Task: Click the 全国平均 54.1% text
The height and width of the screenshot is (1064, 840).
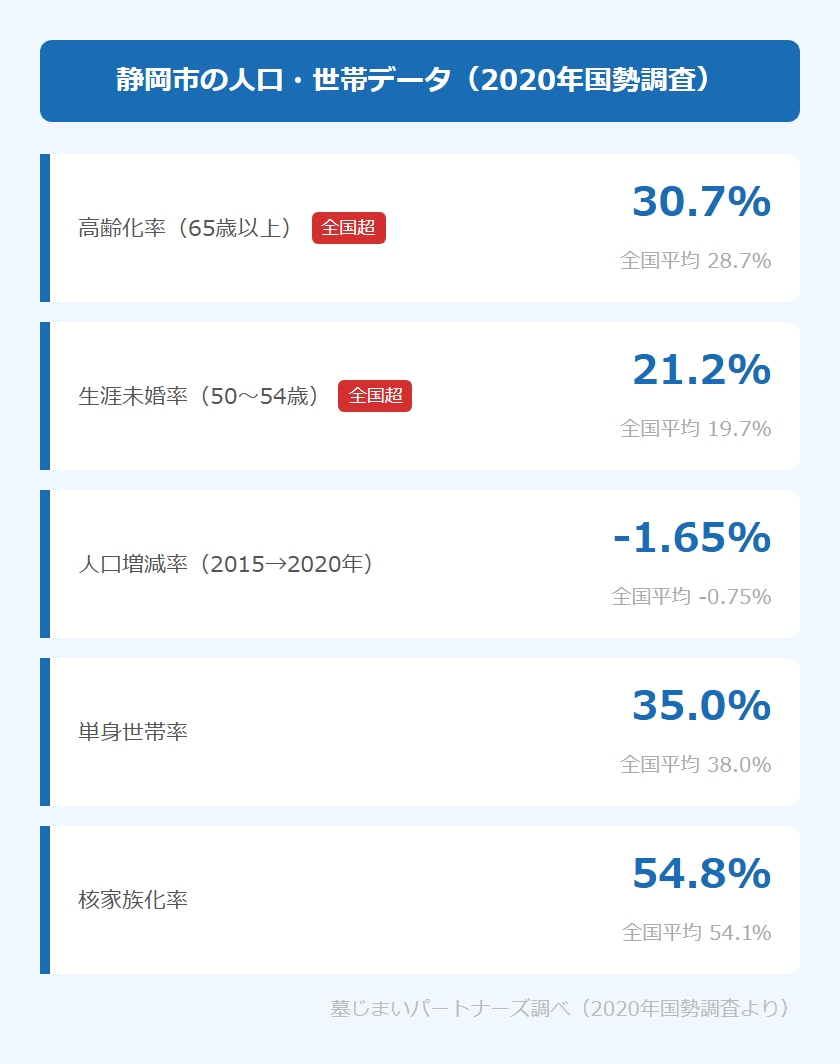Action: (x=696, y=933)
